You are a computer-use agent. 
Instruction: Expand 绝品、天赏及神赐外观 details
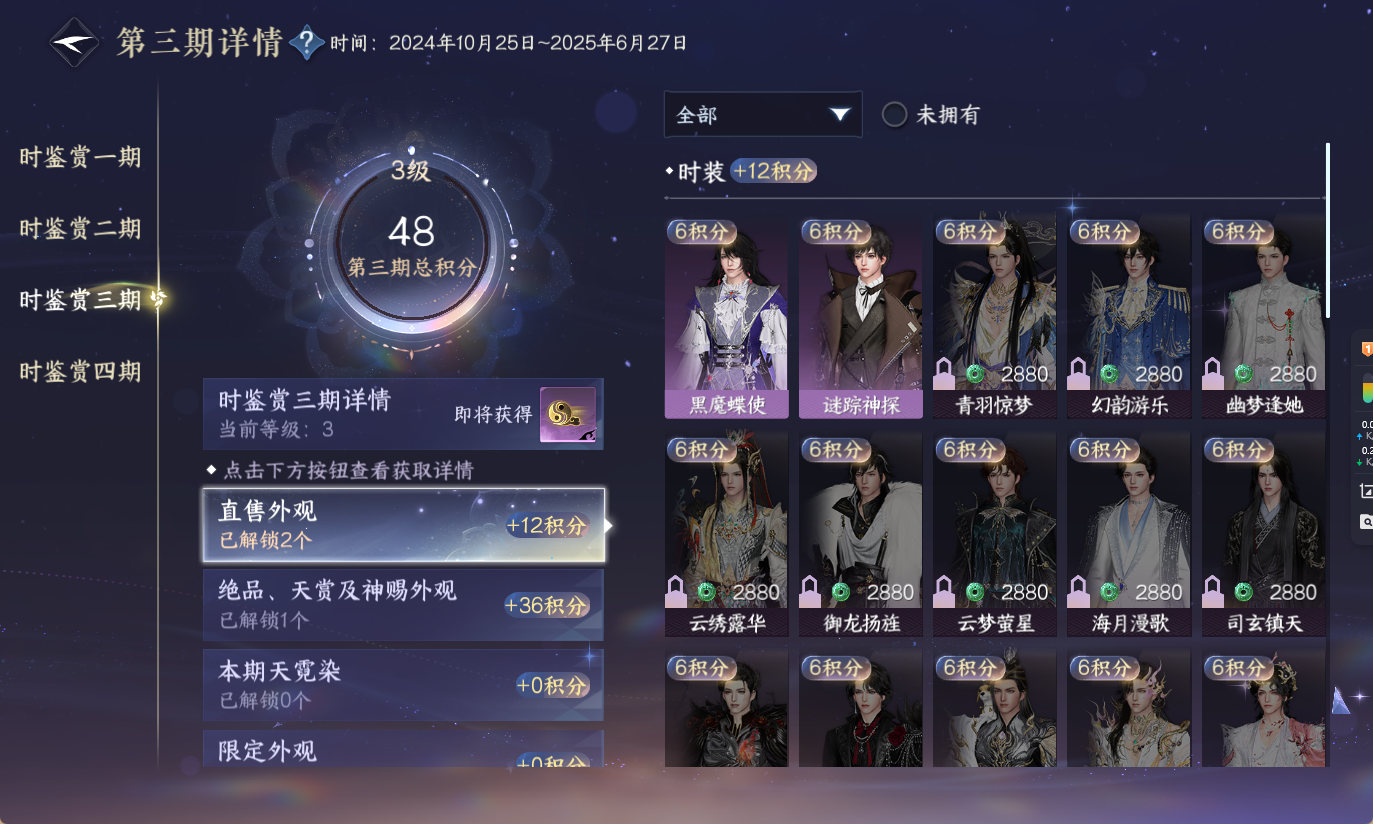[403, 605]
